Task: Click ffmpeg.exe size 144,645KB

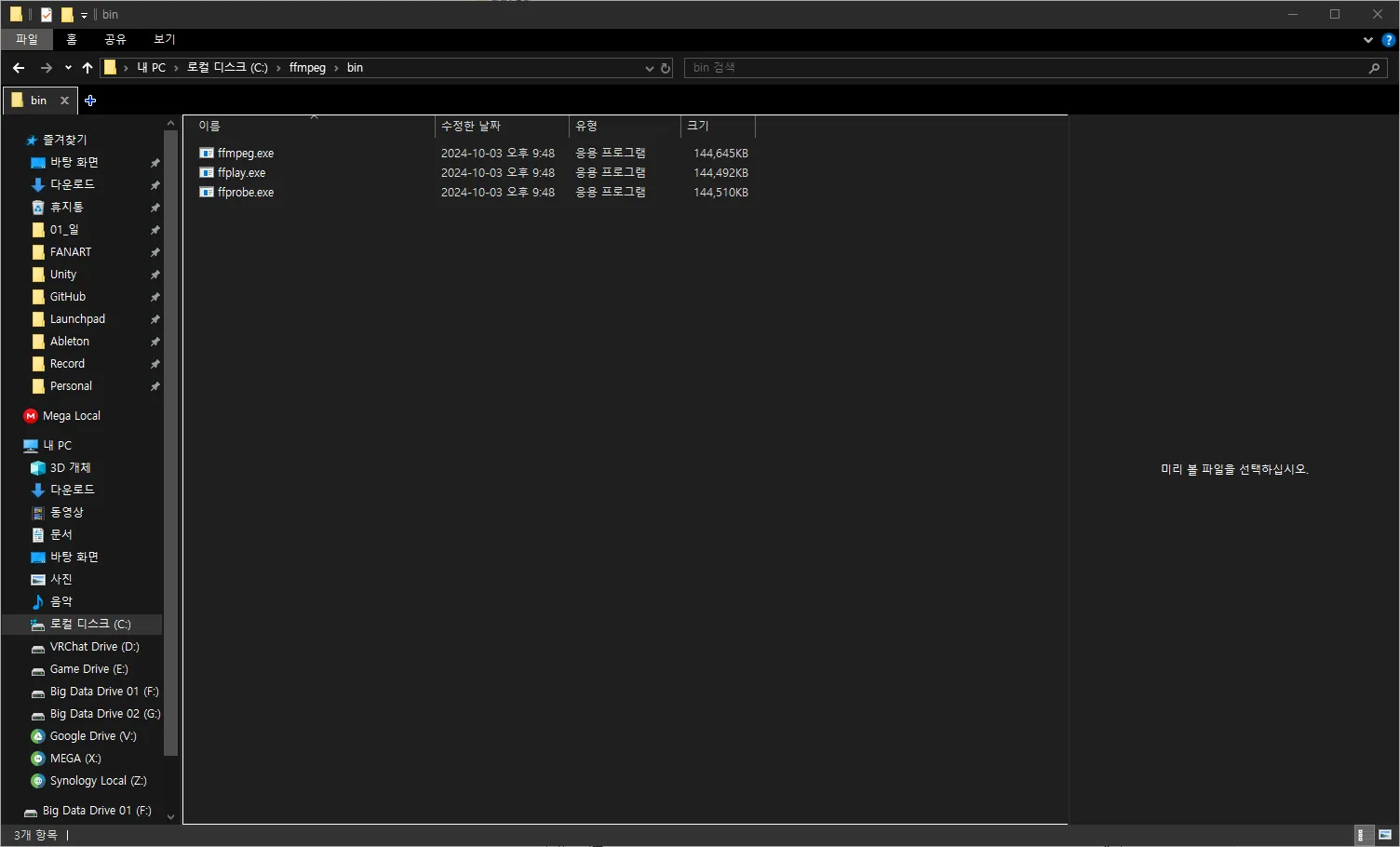Action: pos(720,154)
